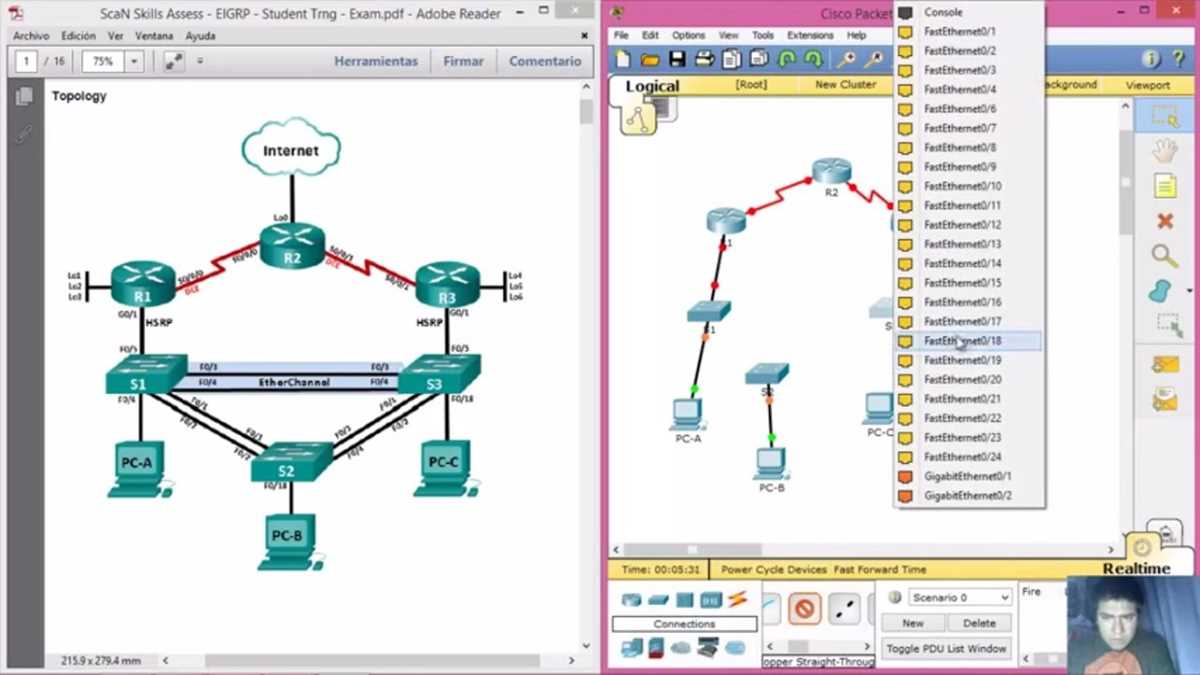Open the 75% zoom dropdown in Adobe Reader
The height and width of the screenshot is (675, 1200).
pos(112,61)
